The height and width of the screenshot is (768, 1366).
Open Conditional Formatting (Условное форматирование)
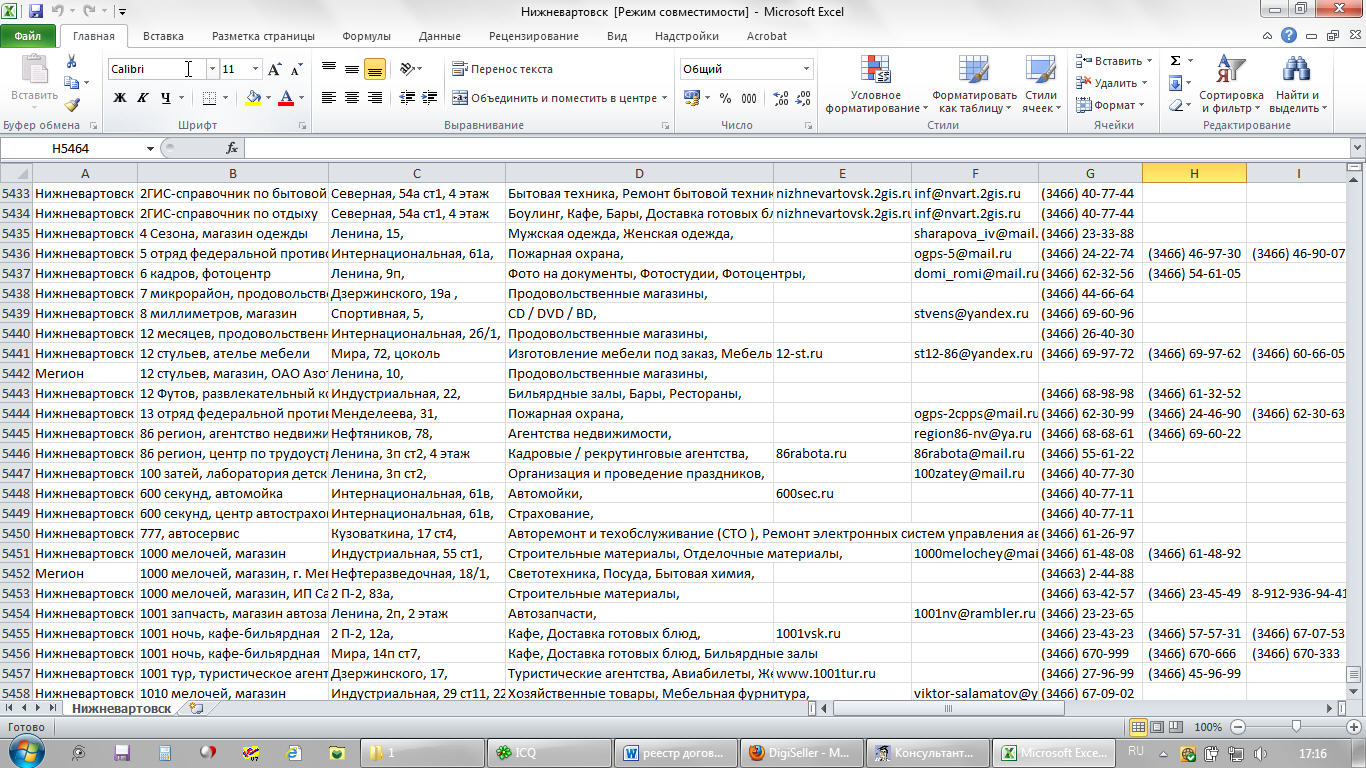[x=875, y=84]
